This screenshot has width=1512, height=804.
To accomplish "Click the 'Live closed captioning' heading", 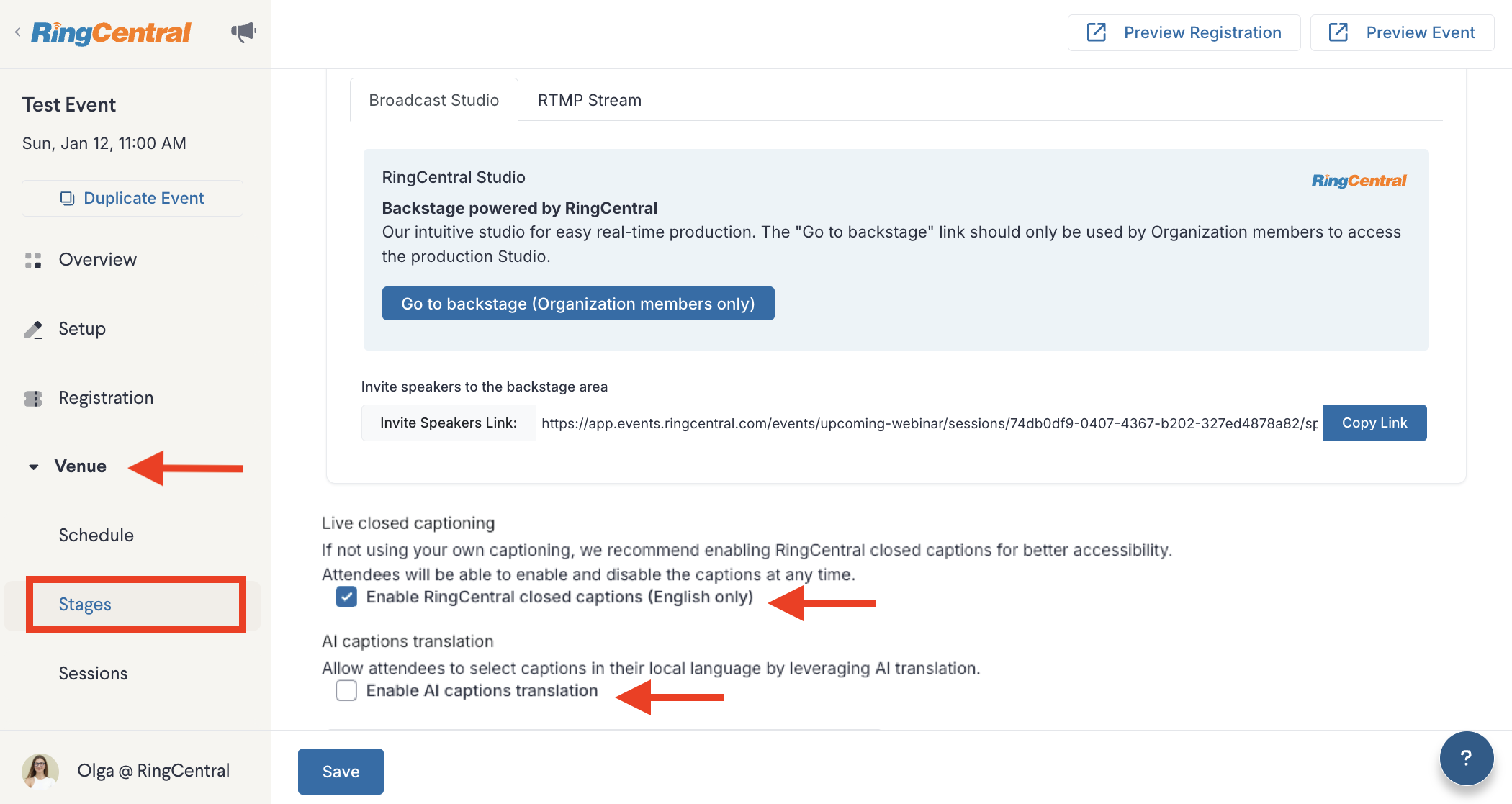I will tap(408, 523).
